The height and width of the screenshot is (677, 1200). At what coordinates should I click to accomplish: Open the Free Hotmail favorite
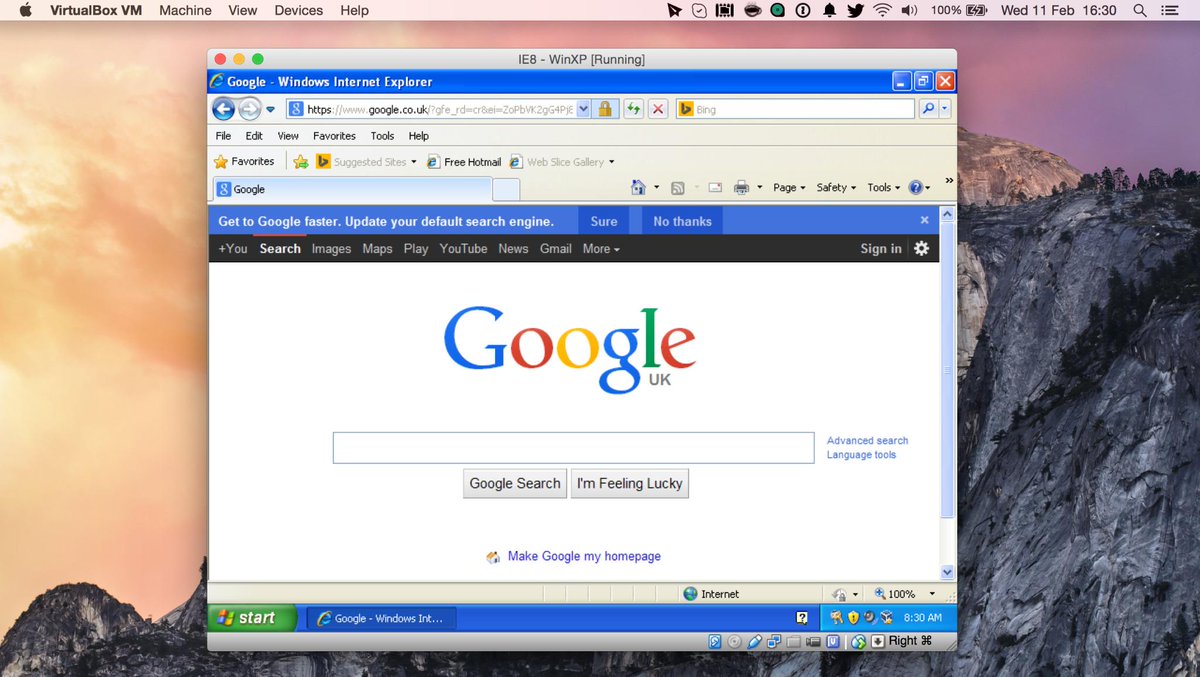pyautogui.click(x=464, y=161)
